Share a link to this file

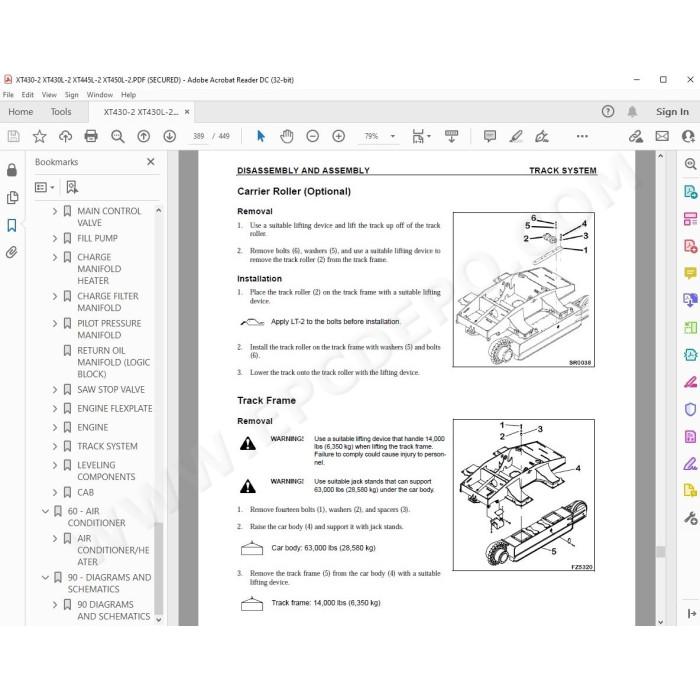(x=636, y=136)
